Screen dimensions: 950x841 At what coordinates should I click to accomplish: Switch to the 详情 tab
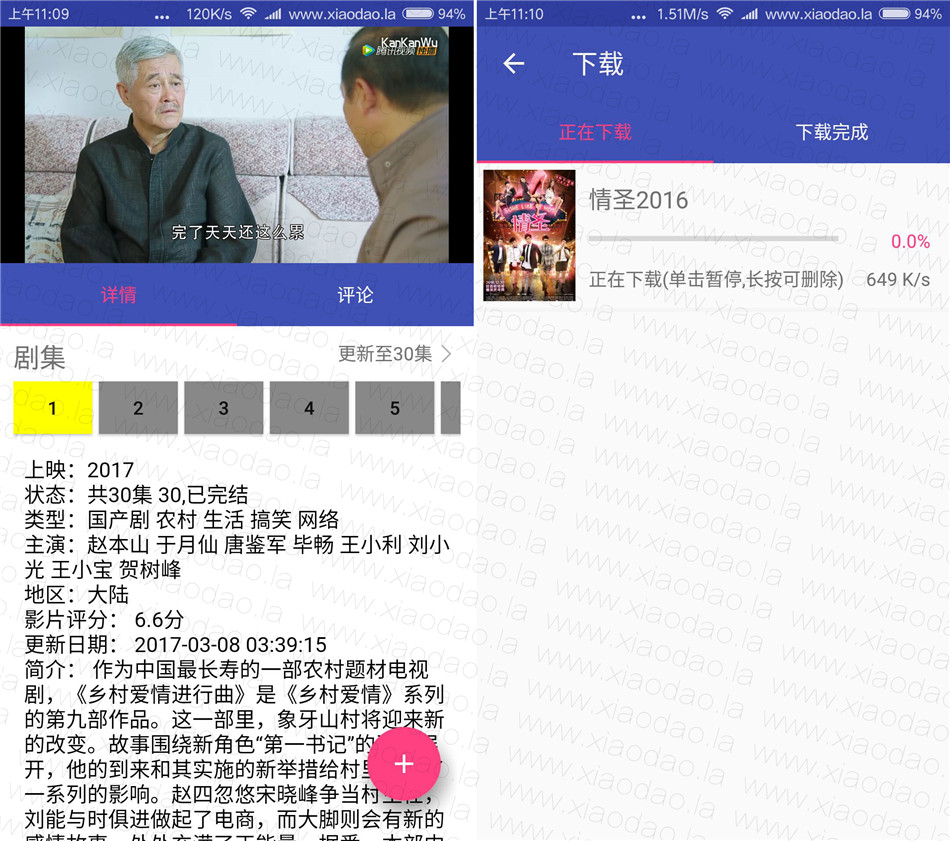click(119, 295)
